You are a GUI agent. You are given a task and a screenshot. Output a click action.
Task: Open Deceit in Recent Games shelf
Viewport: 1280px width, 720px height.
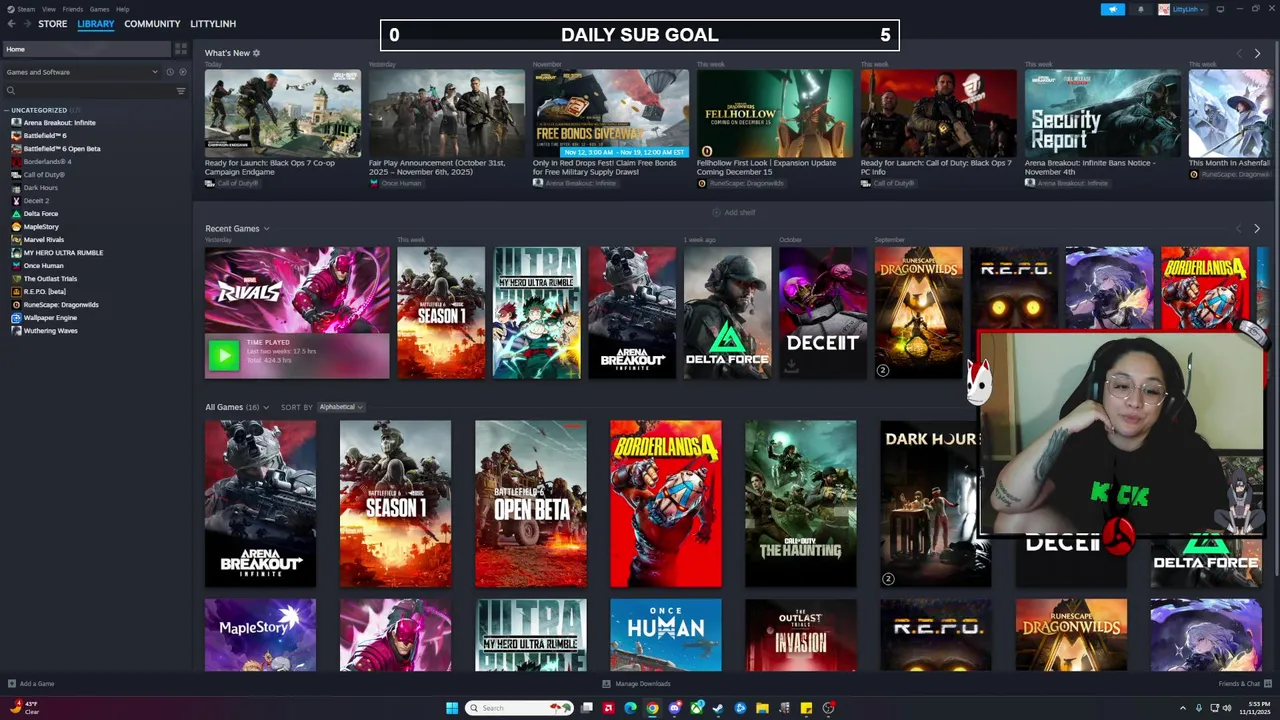822,313
